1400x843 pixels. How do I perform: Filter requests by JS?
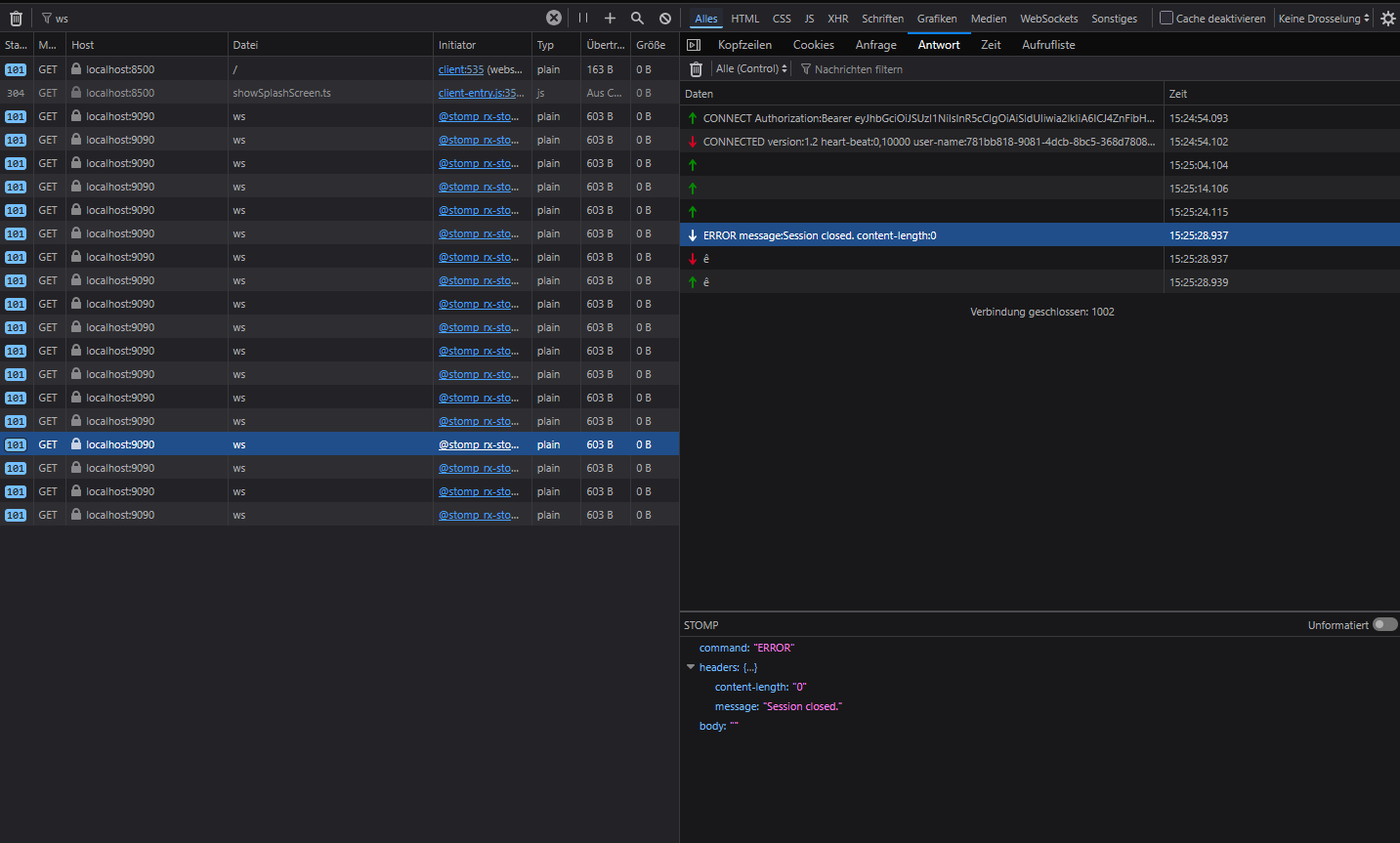[x=809, y=19]
